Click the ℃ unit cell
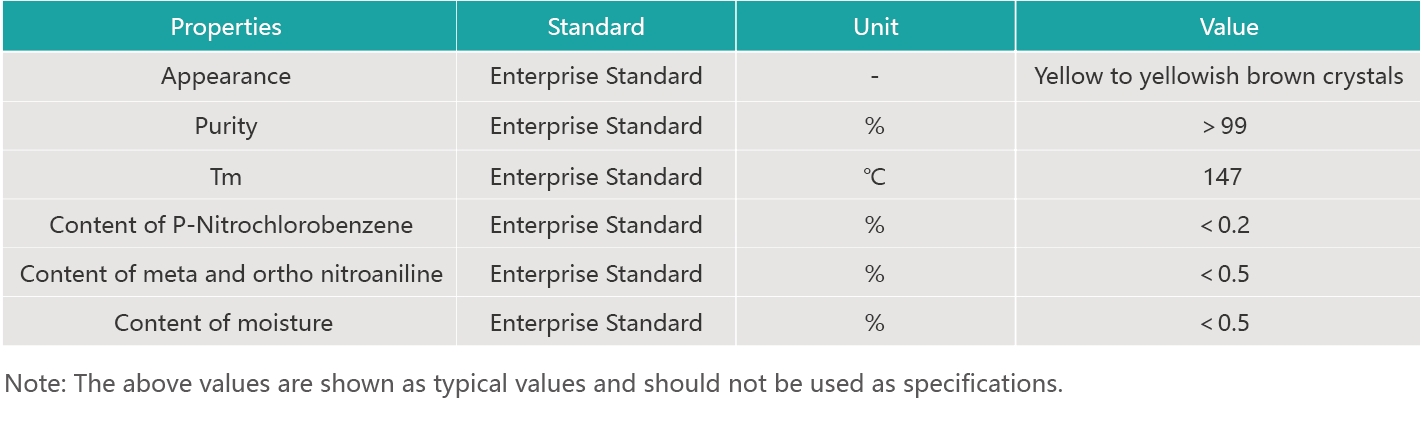The image size is (1422, 427). pyautogui.click(x=875, y=177)
